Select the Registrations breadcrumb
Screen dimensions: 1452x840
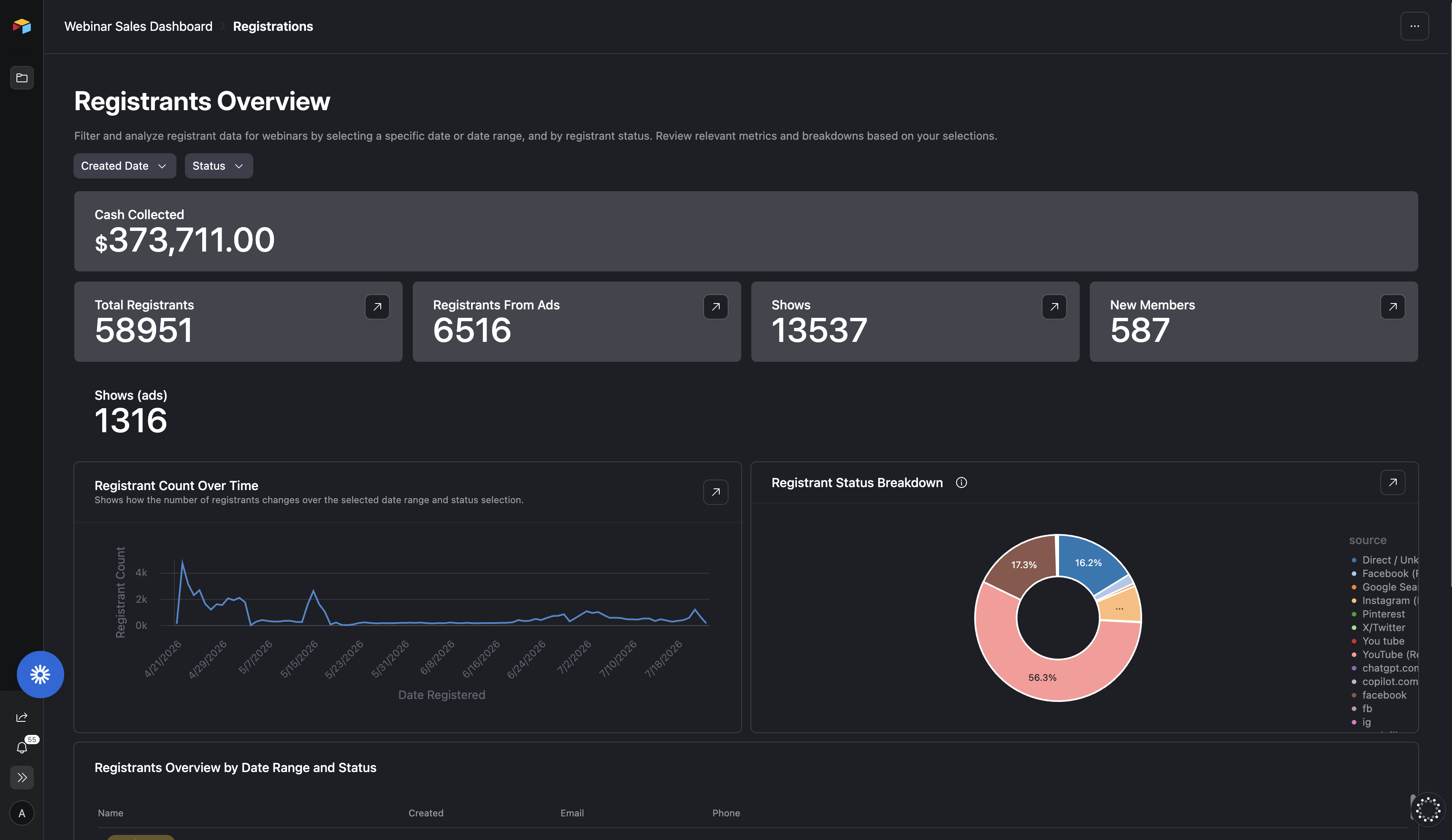pos(273,27)
